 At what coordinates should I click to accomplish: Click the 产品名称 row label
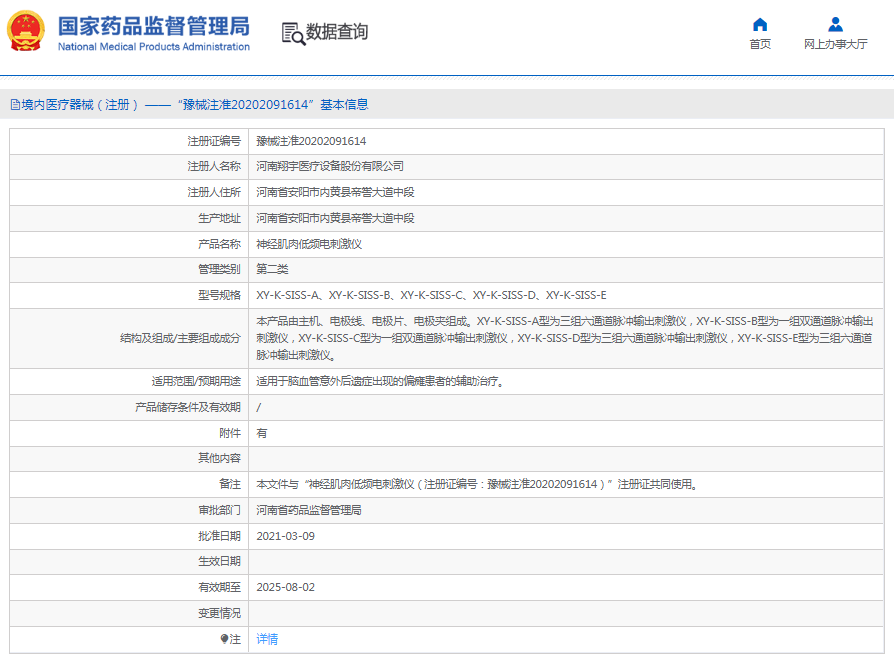[x=220, y=244]
